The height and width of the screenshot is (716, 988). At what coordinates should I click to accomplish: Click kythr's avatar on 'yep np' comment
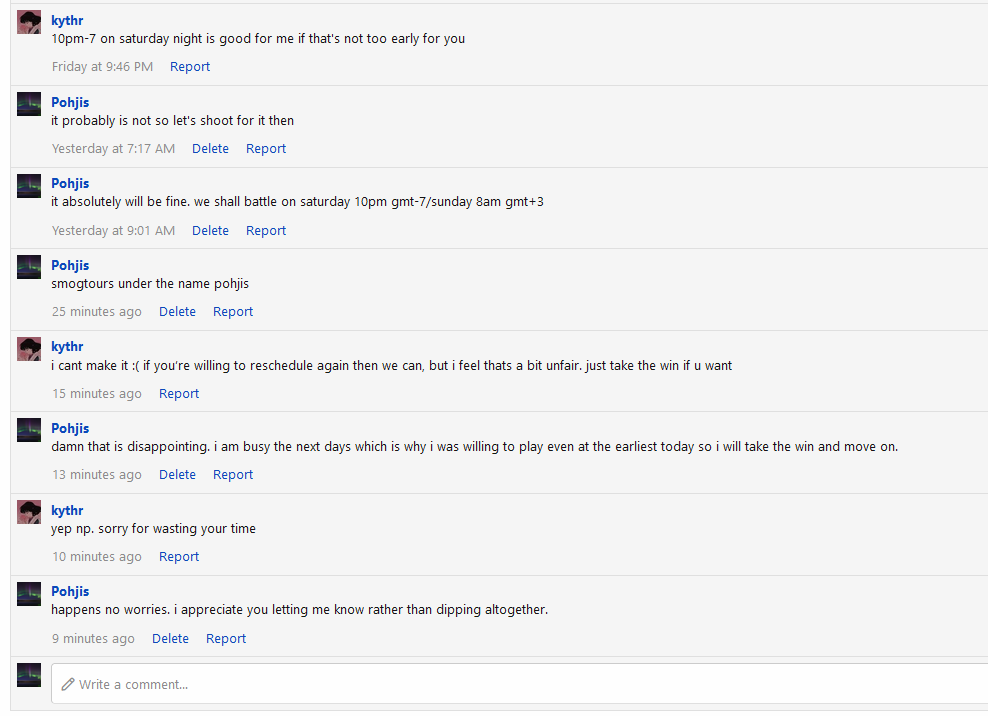[29, 512]
